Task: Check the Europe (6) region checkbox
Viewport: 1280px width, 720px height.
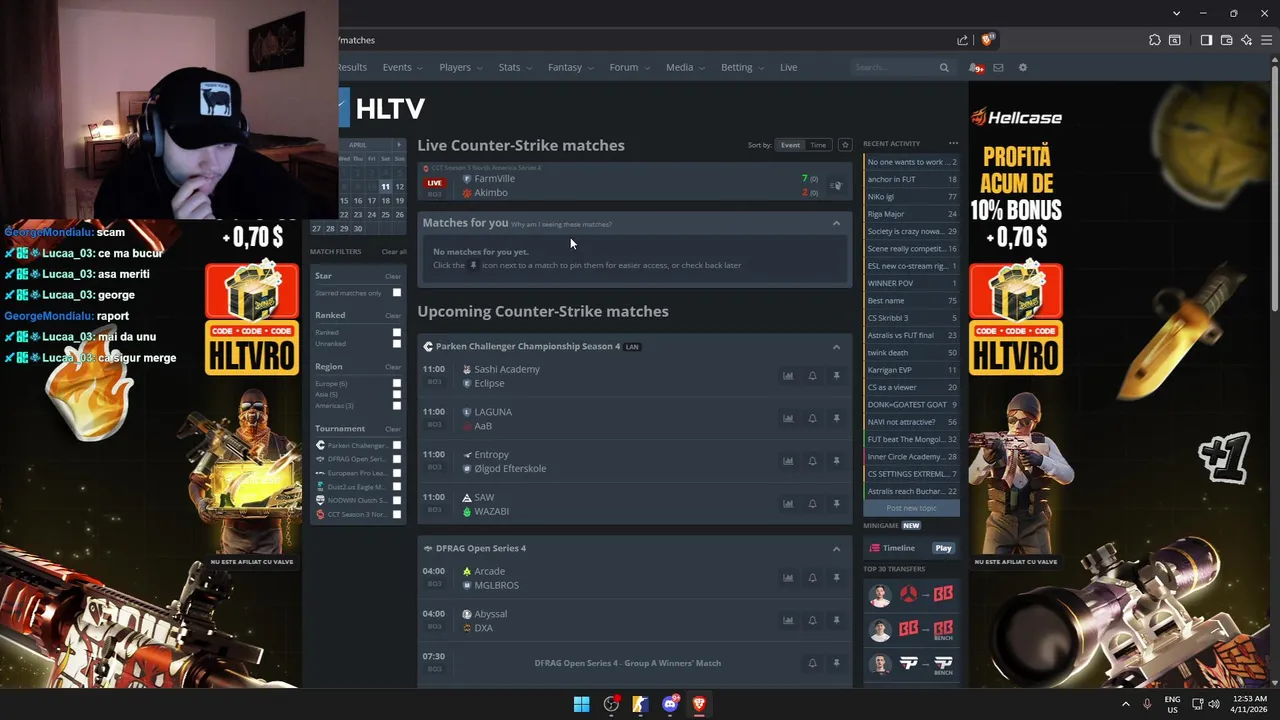Action: tap(397, 383)
